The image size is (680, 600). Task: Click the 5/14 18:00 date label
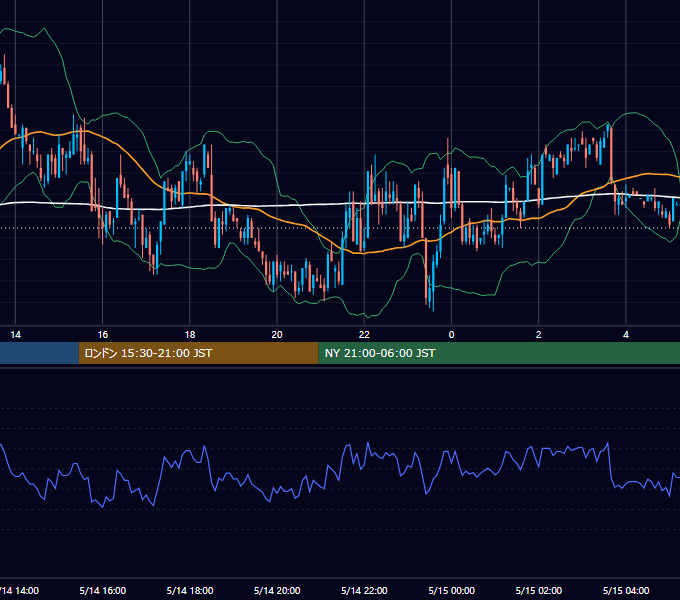tap(190, 590)
